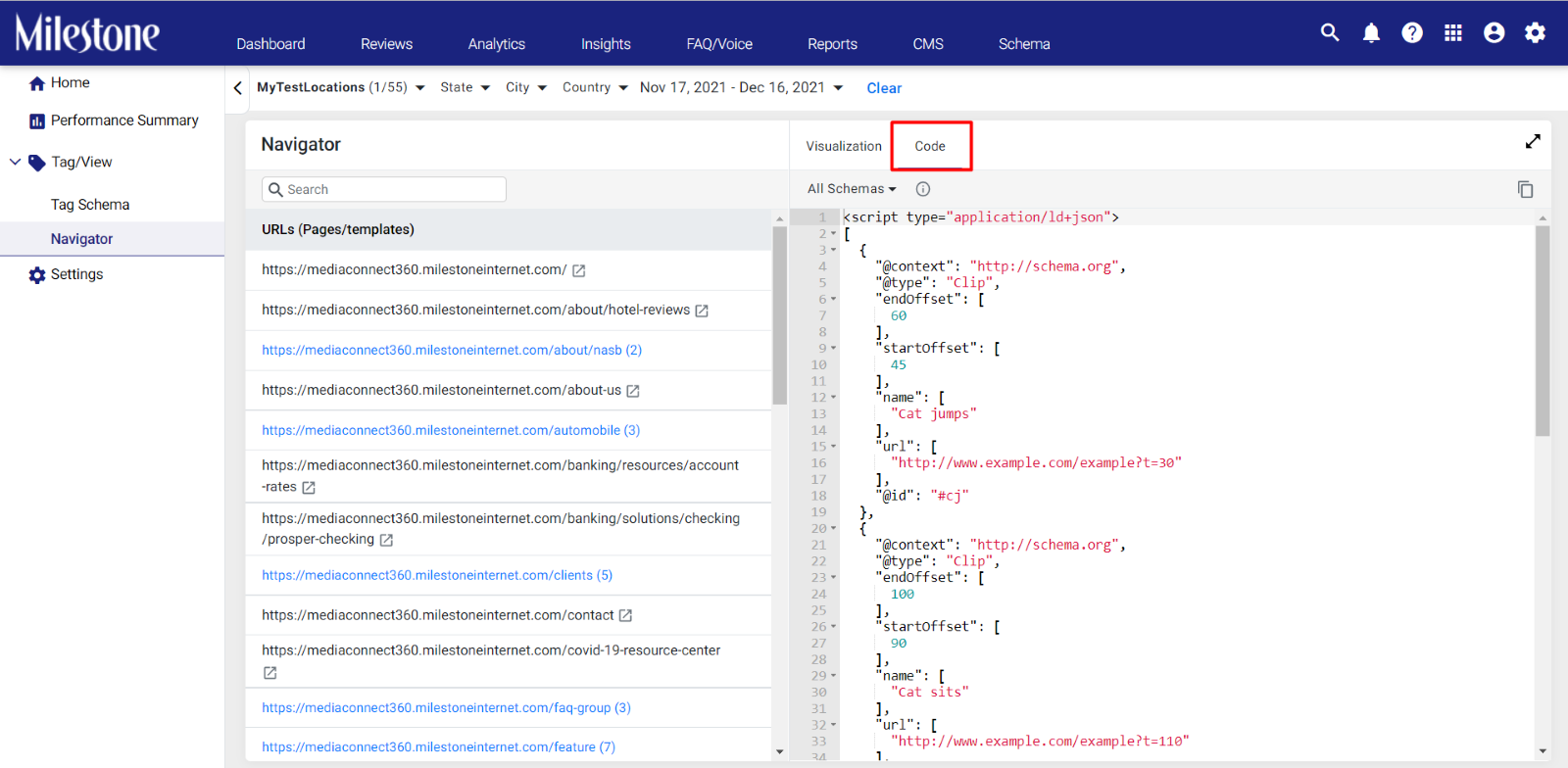Click the Home house icon in sidebar
The height and width of the screenshot is (768, 1568).
coord(37,83)
